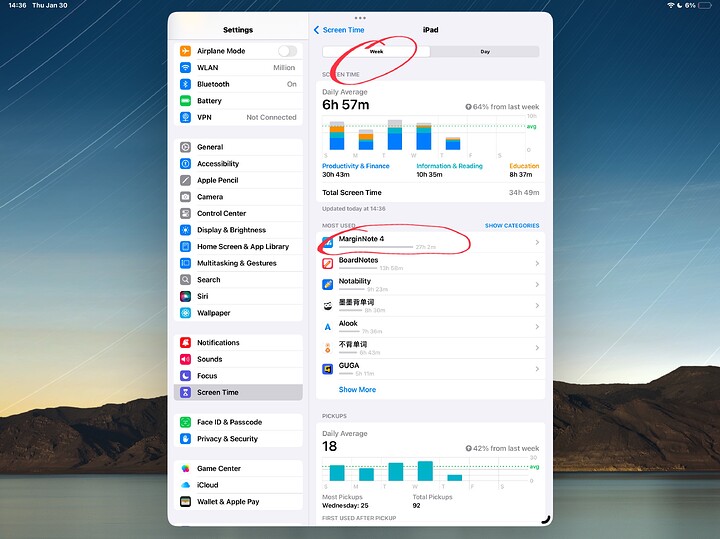This screenshot has height=539, width=720.
Task: Tap the three-dot multitasking handle
Action: coord(360,18)
